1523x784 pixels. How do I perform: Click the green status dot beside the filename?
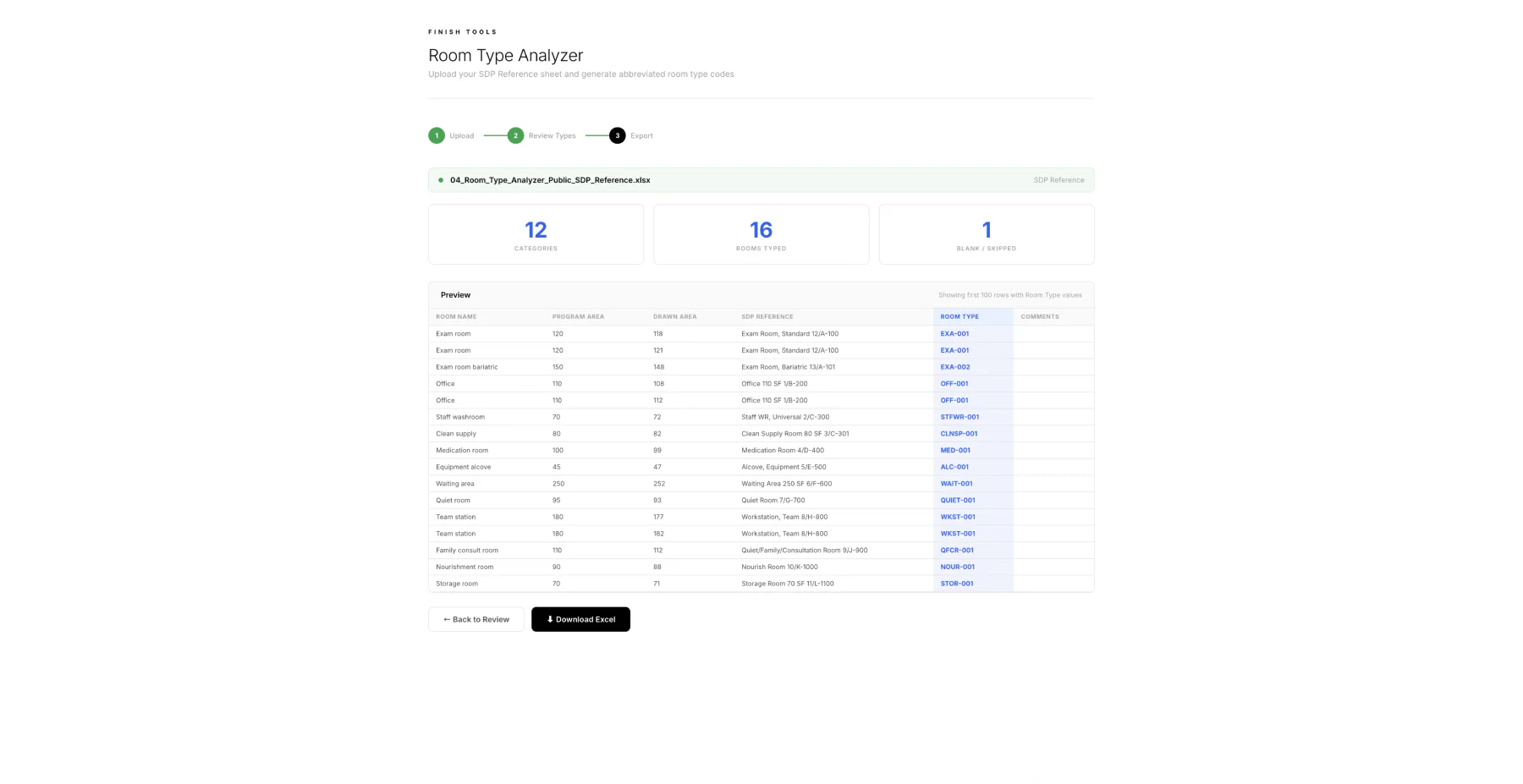pos(440,179)
